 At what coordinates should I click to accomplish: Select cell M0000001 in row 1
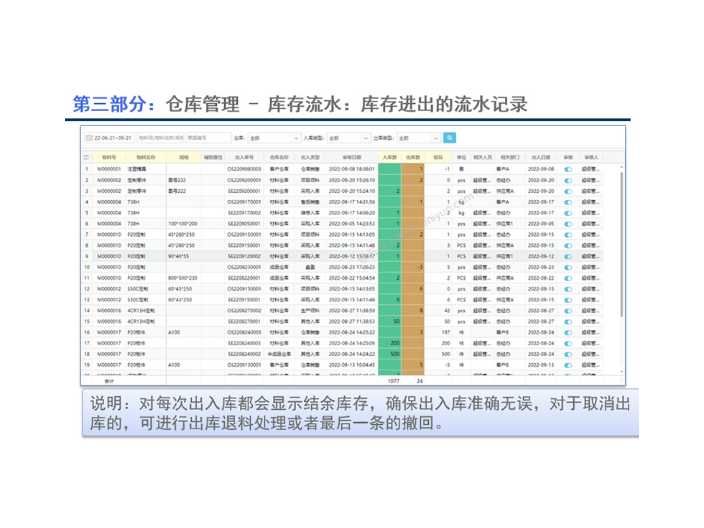pyautogui.click(x=109, y=169)
